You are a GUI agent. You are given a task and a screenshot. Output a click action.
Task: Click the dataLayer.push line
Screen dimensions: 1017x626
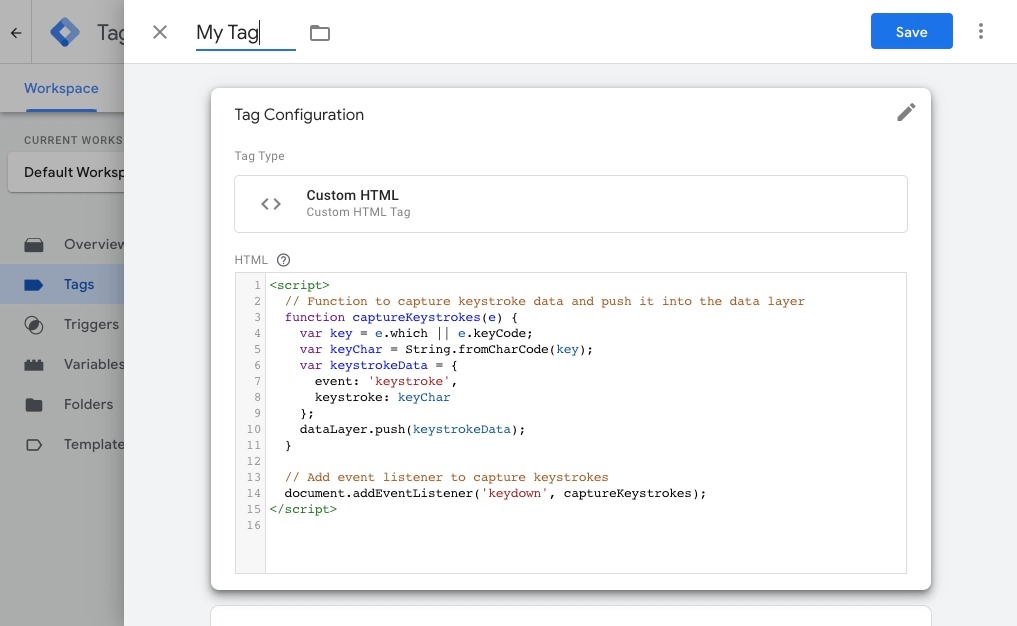413,429
